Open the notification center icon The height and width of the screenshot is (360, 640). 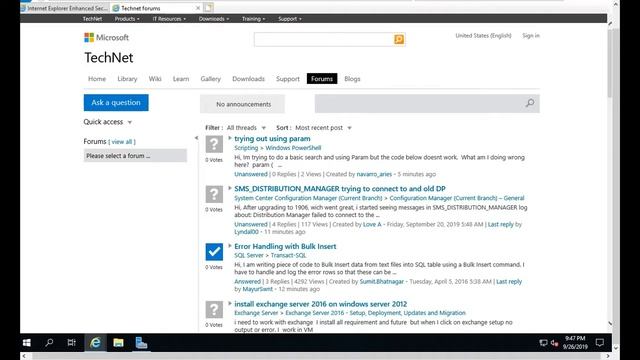pos(600,343)
